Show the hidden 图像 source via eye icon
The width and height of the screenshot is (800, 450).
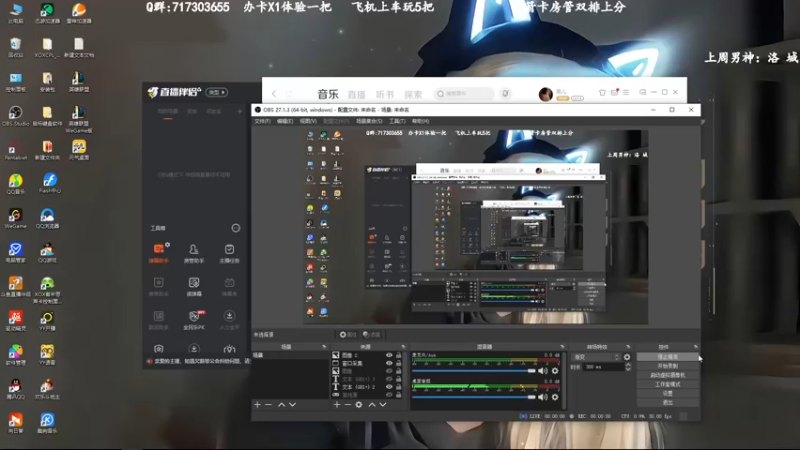pyautogui.click(x=389, y=371)
